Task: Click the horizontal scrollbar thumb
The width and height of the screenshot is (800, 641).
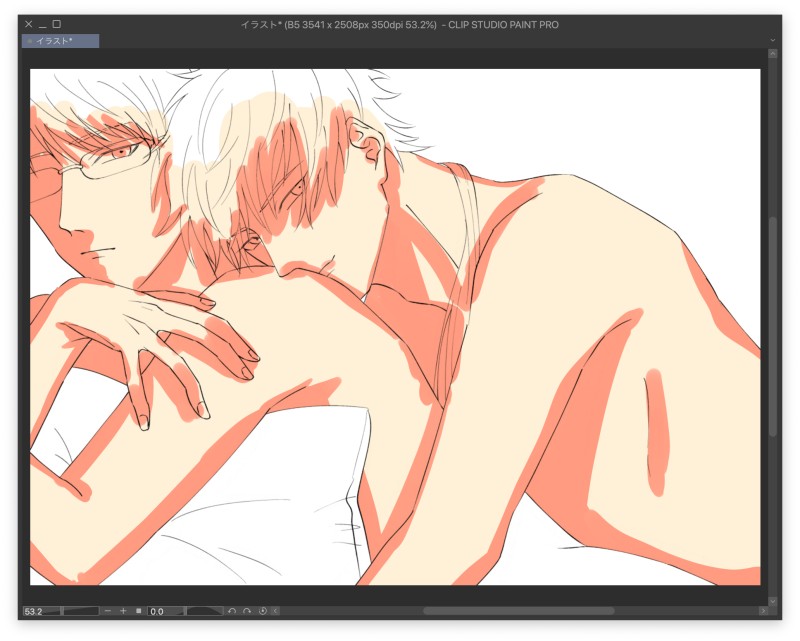Action: 518,611
